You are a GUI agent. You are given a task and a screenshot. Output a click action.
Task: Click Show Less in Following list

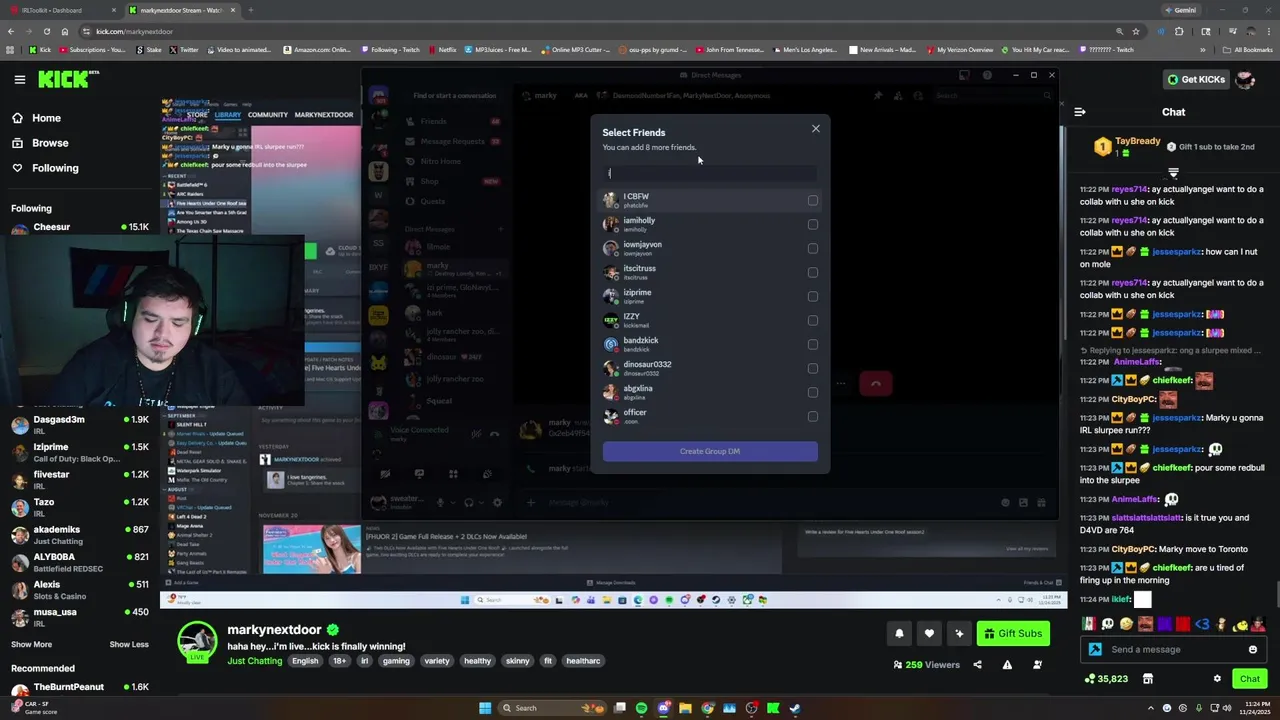[x=129, y=644]
